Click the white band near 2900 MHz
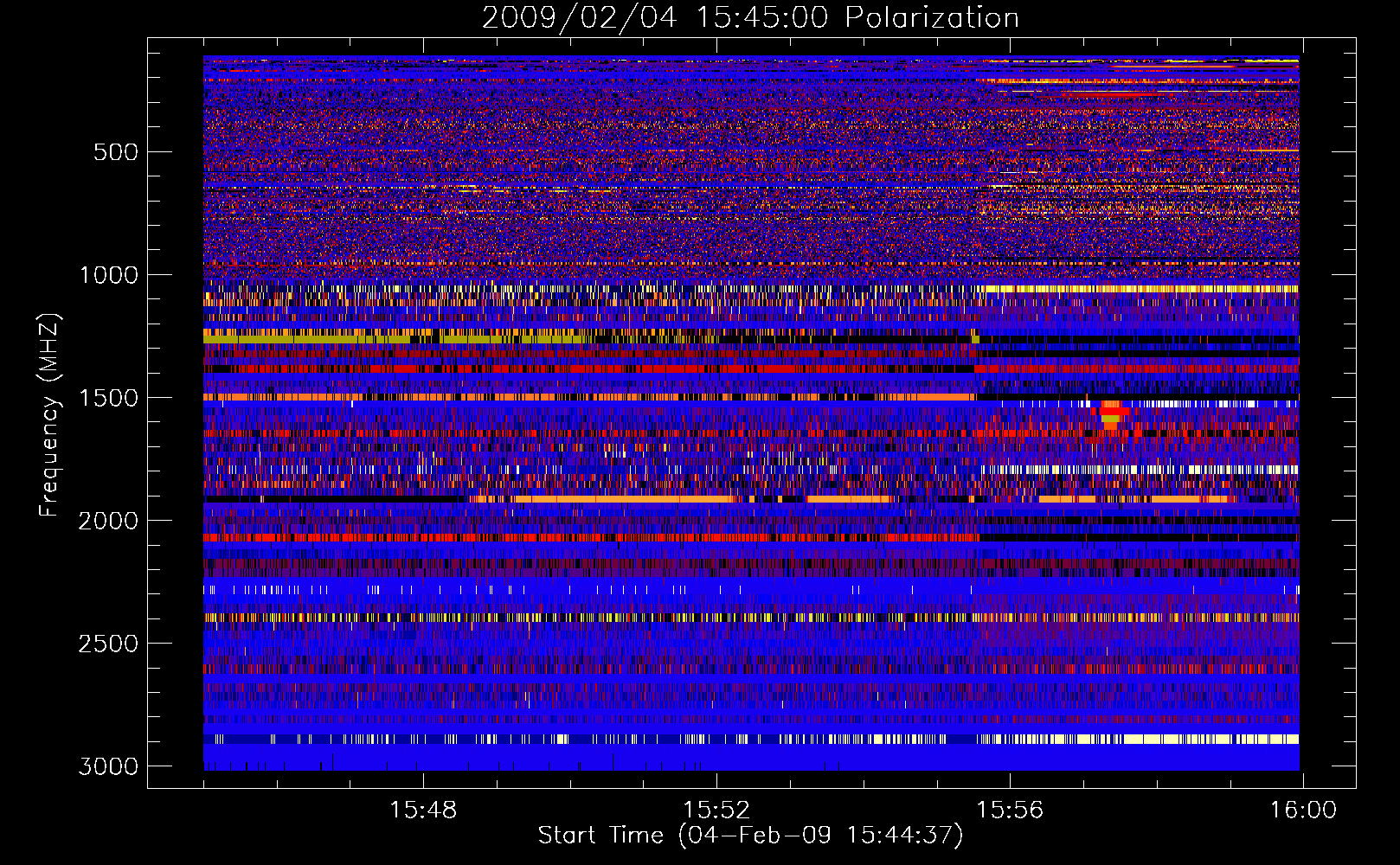 point(1138,739)
